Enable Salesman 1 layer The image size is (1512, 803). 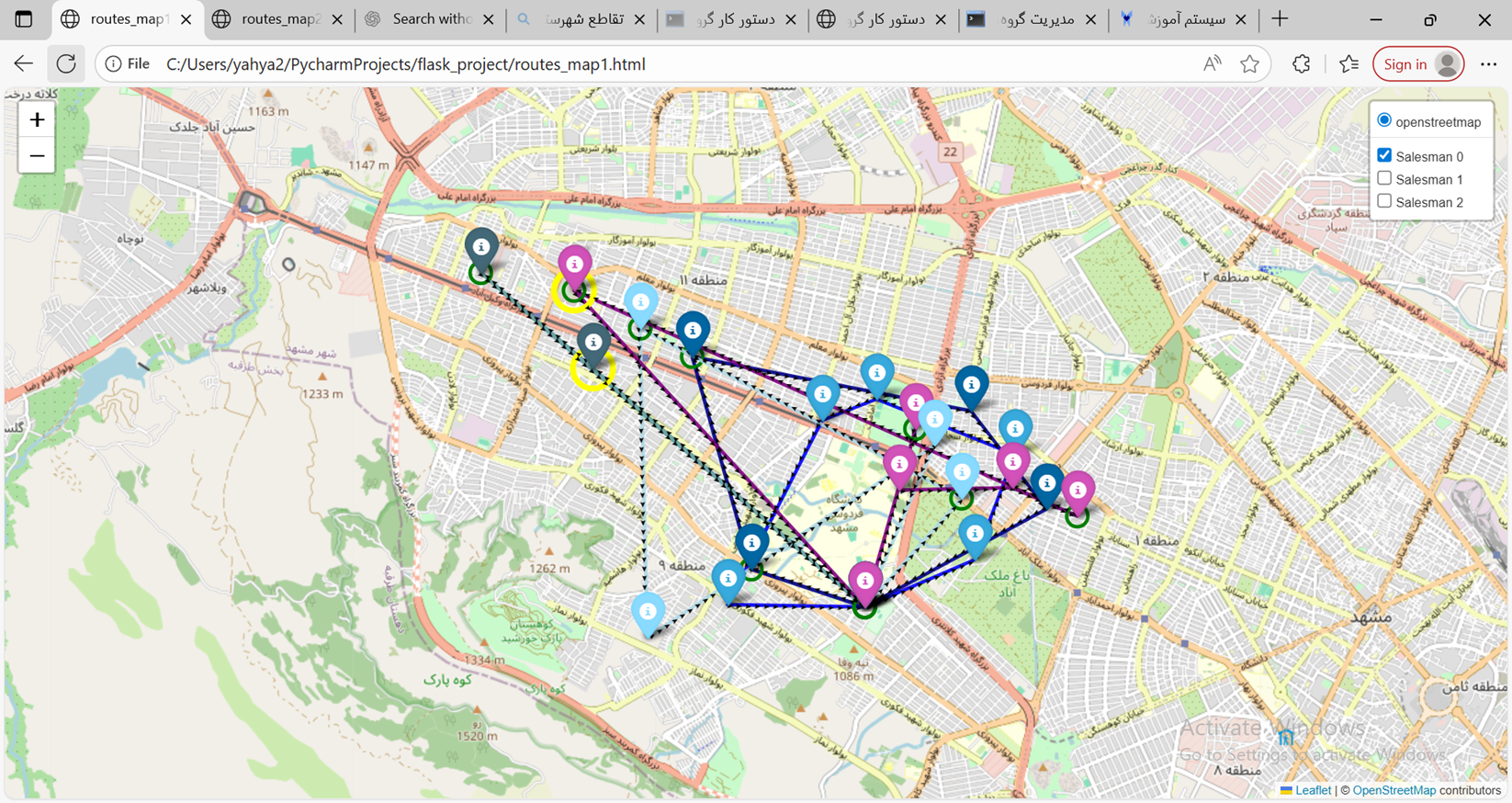1384,178
